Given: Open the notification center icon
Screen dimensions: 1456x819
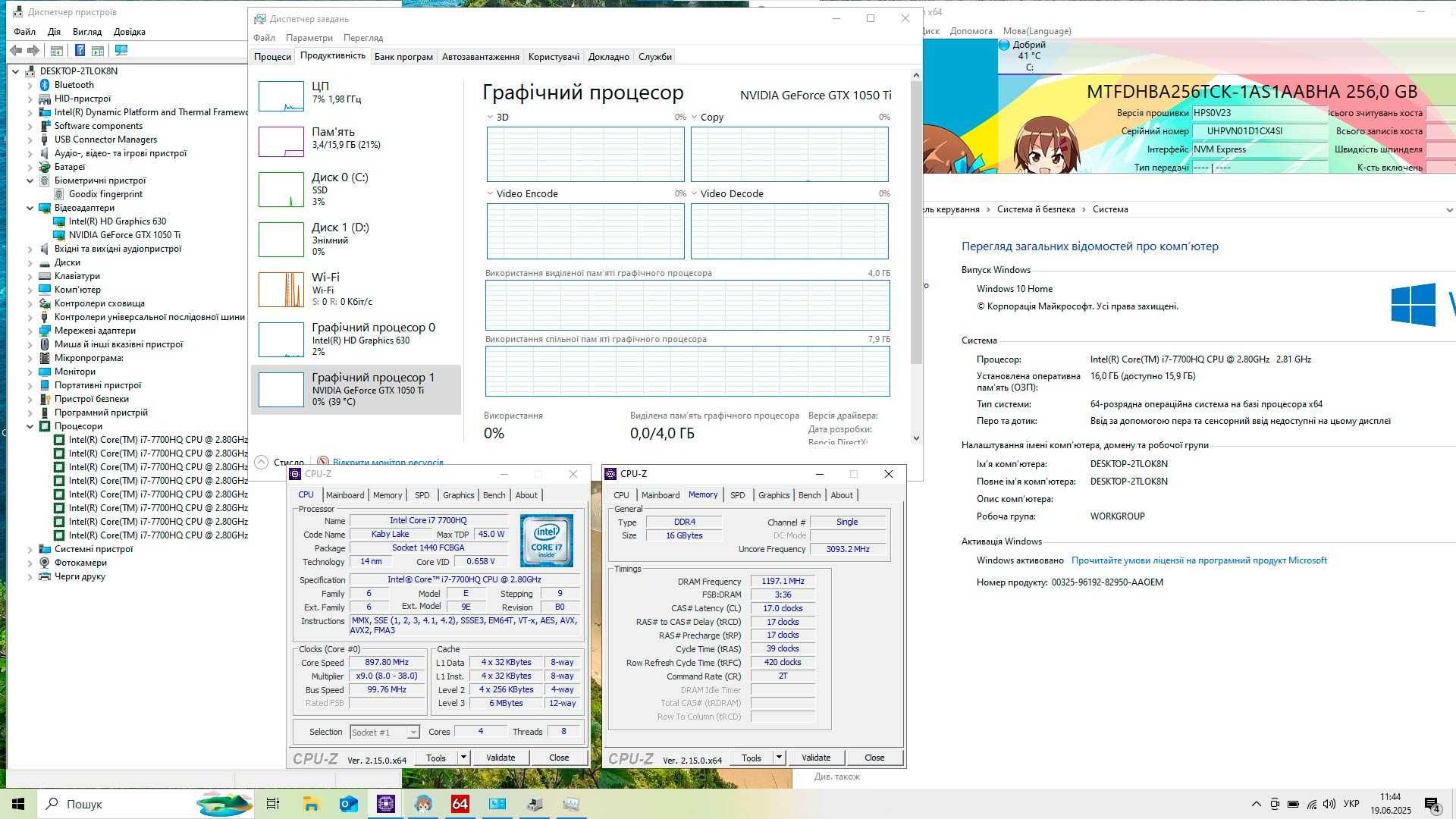Looking at the screenshot, I should (x=1432, y=804).
